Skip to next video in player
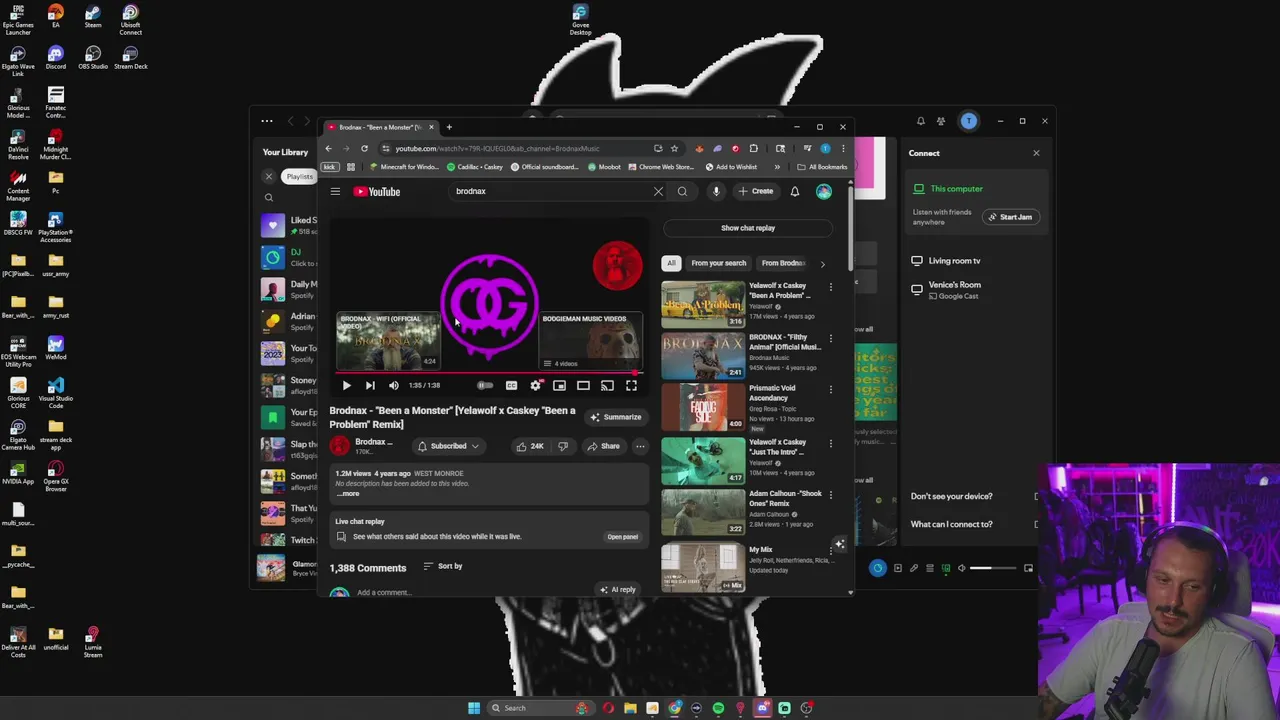 pyautogui.click(x=370, y=385)
